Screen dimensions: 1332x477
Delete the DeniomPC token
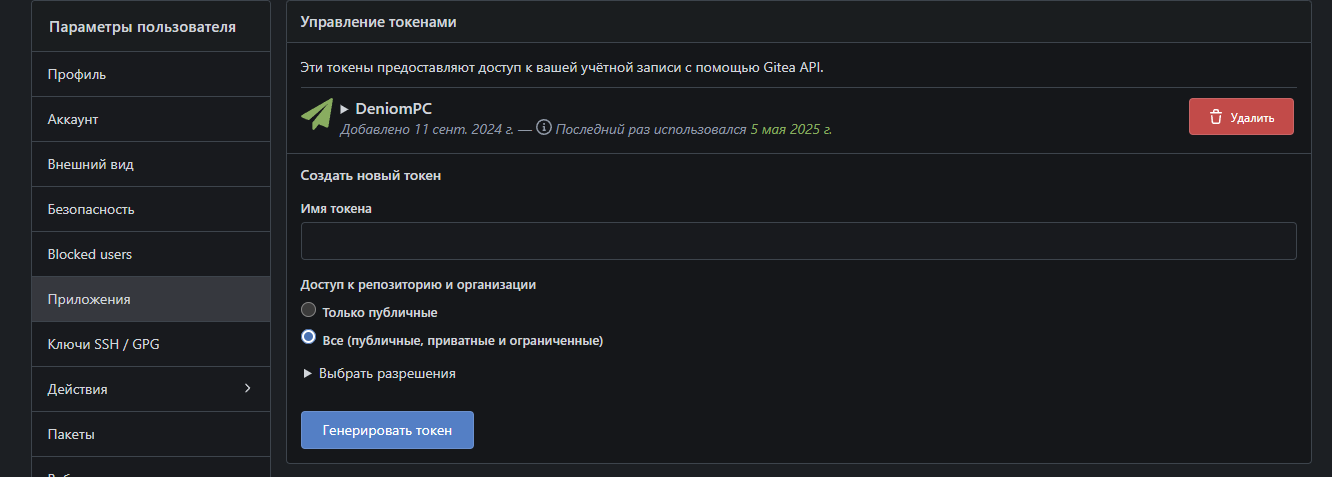click(x=1241, y=117)
